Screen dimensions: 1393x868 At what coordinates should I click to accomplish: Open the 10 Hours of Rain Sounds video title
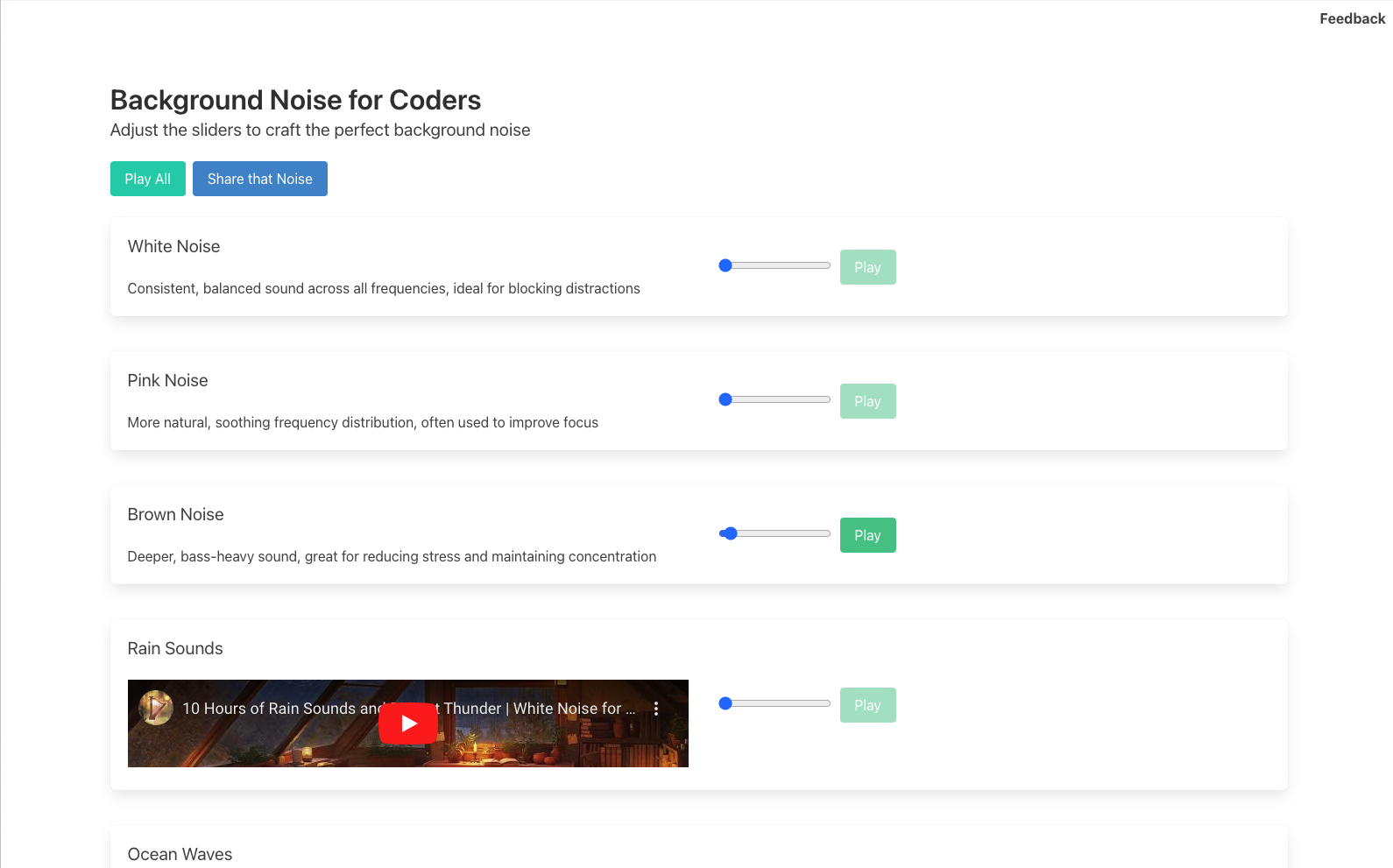point(409,709)
